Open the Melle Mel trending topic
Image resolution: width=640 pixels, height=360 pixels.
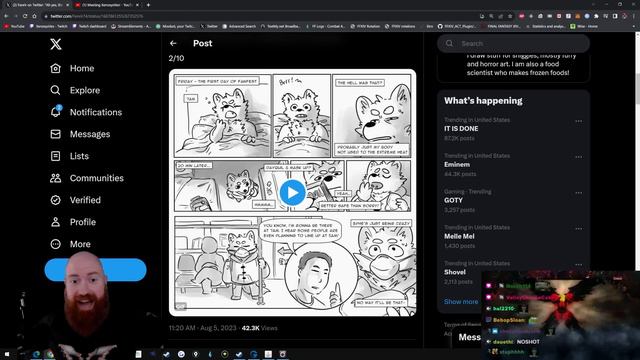tap(459, 236)
